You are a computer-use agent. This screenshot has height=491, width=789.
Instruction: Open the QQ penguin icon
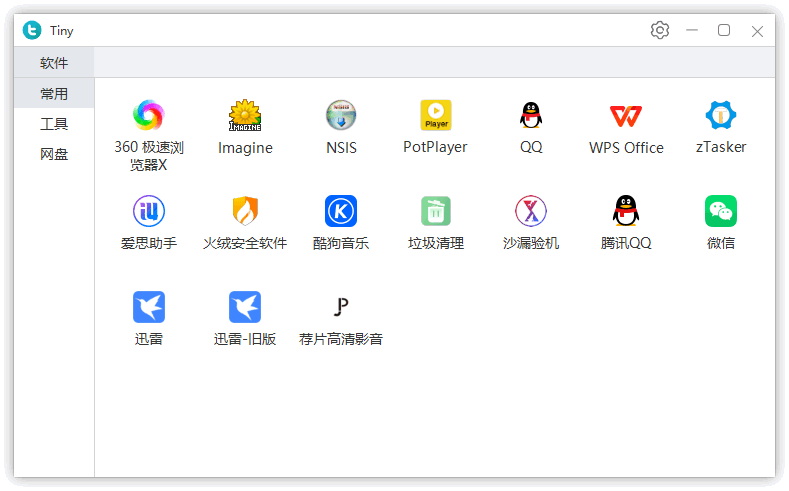point(531,116)
